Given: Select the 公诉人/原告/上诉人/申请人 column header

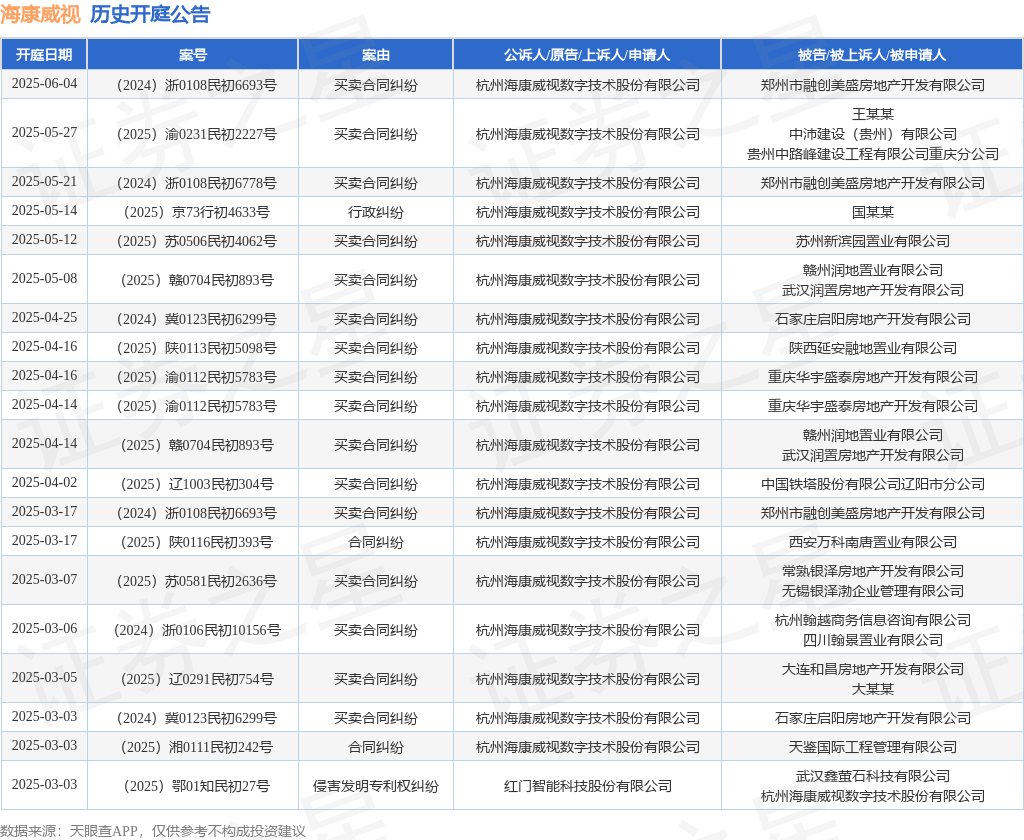Looking at the screenshot, I should click(587, 55).
